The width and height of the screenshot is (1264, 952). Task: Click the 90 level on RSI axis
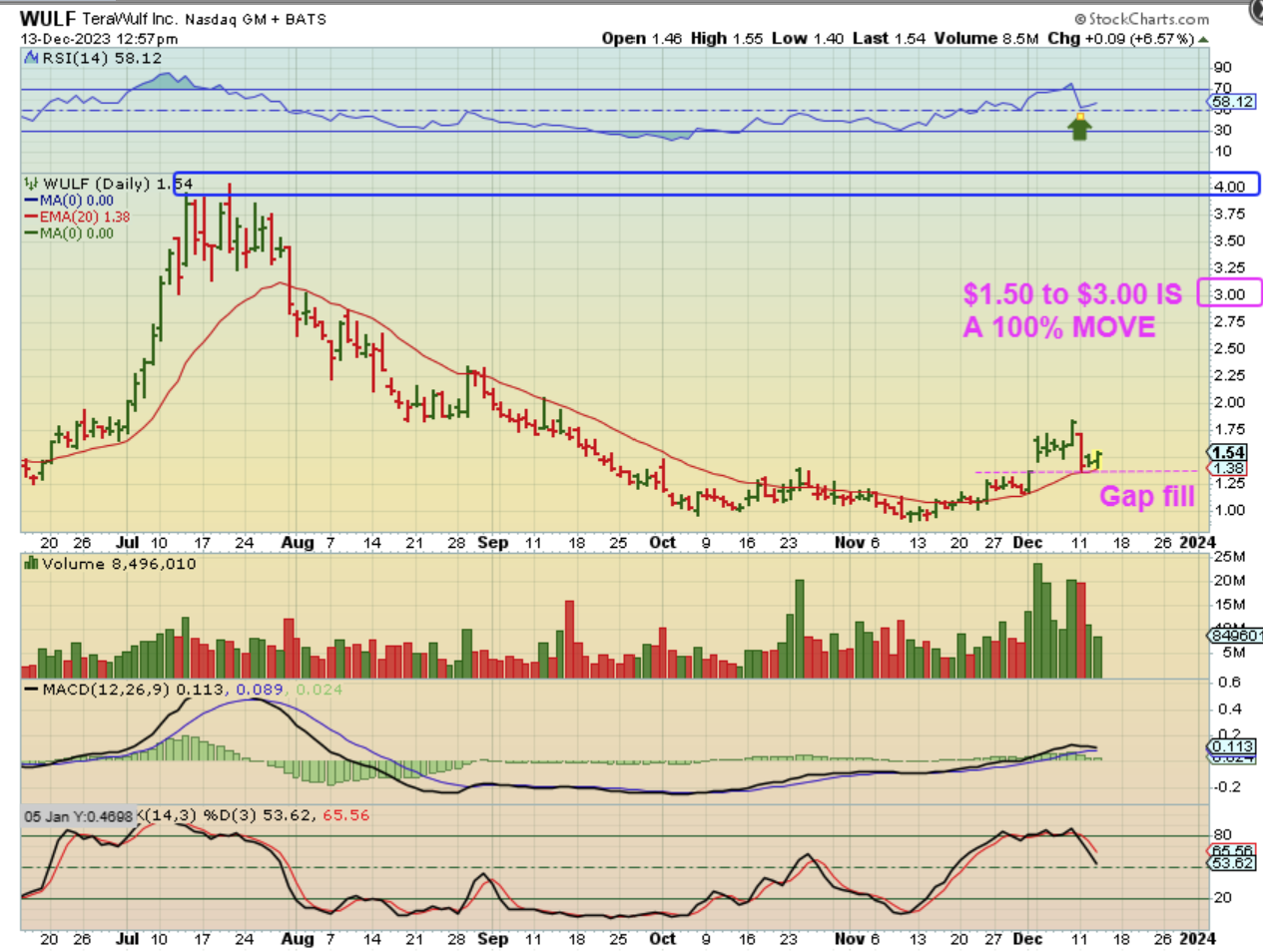tap(1222, 68)
